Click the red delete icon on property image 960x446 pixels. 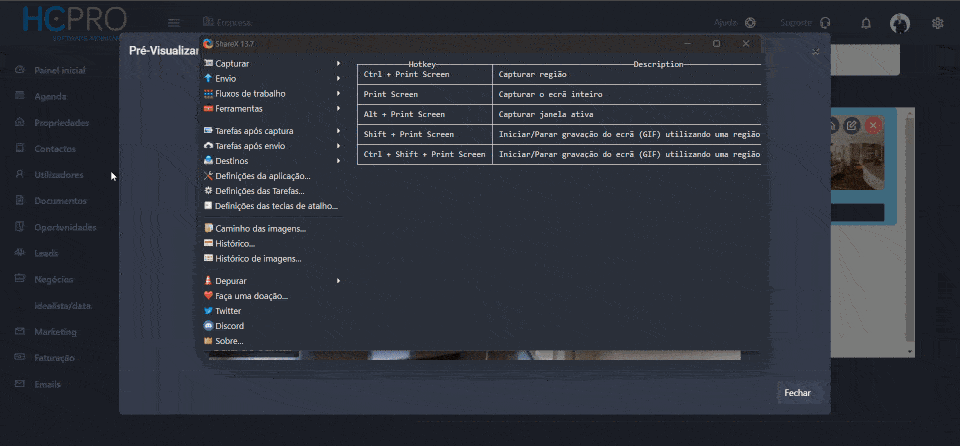click(x=873, y=126)
